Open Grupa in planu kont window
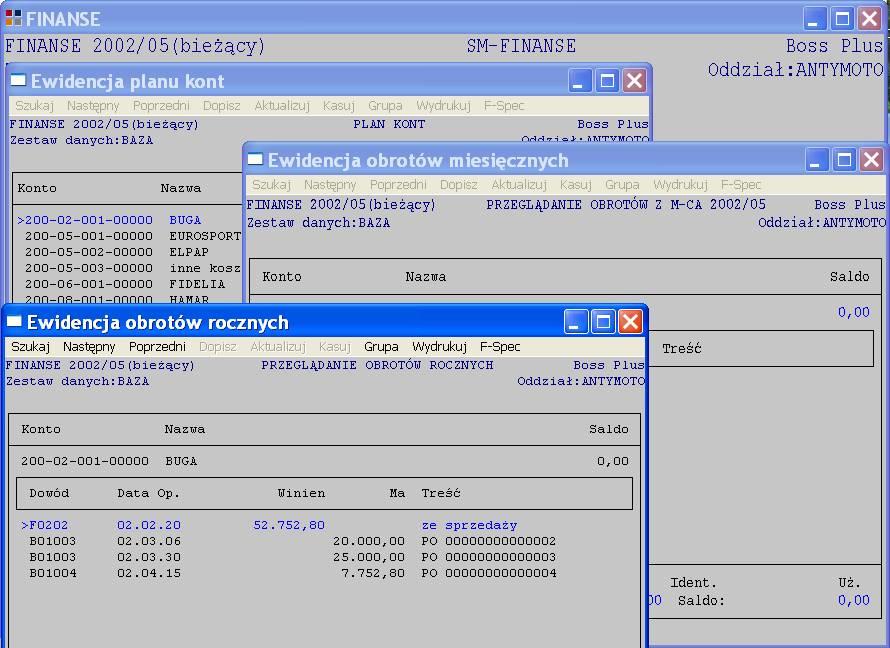This screenshot has width=890, height=648. pos(385,106)
